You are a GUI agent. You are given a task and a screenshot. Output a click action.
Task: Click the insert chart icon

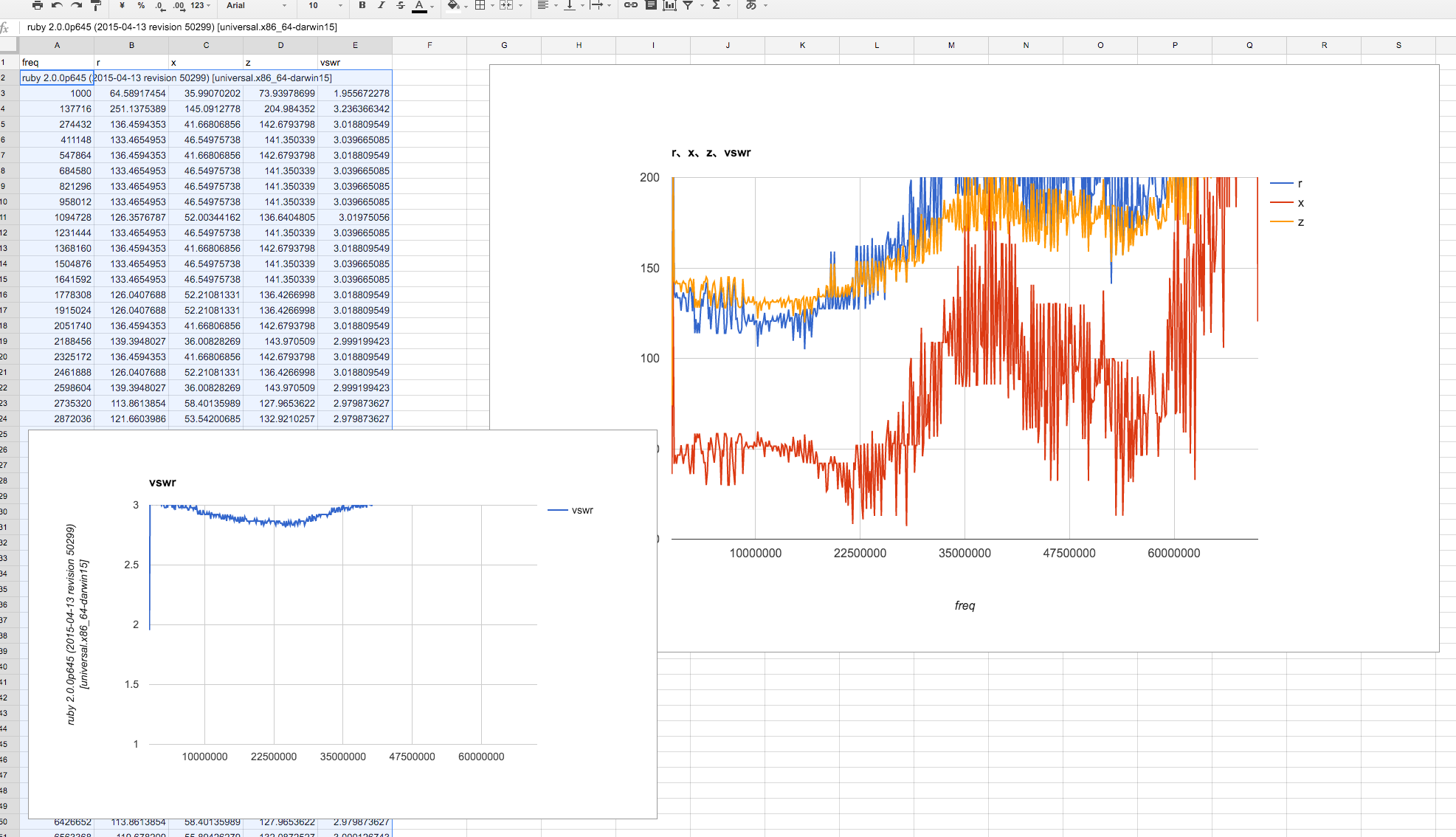pos(669,5)
